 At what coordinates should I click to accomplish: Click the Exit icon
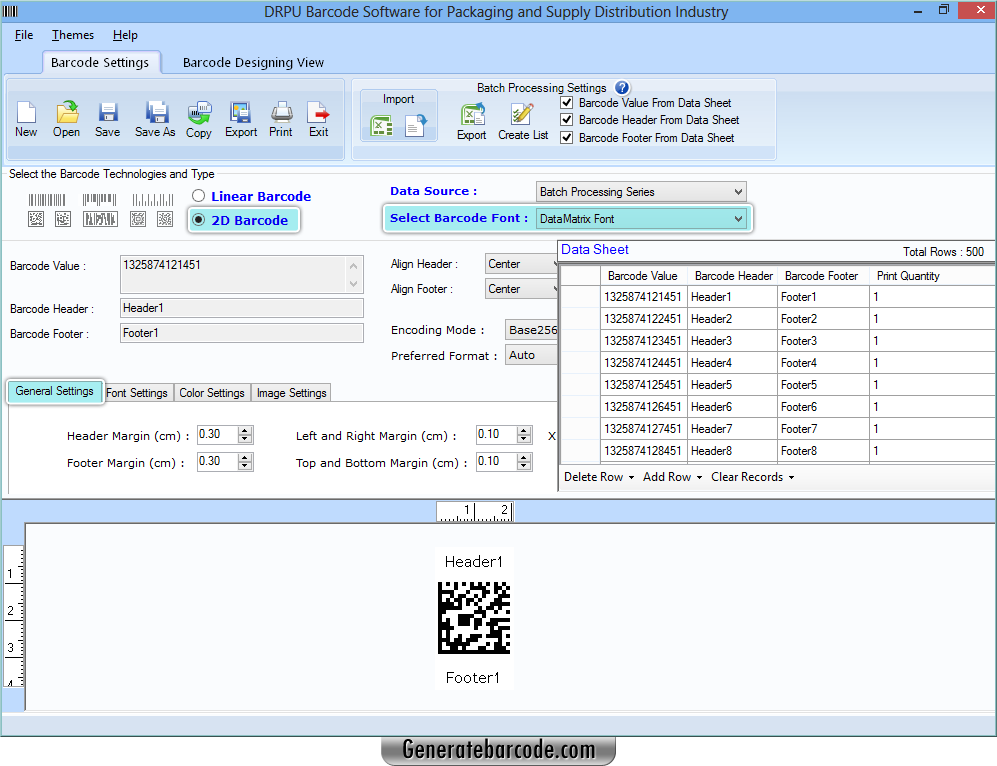318,113
